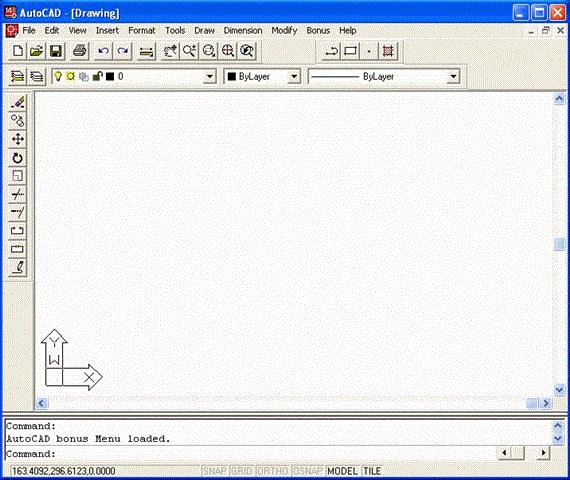Open the Modify menu
This screenshot has width=570, height=480.
coord(284,31)
